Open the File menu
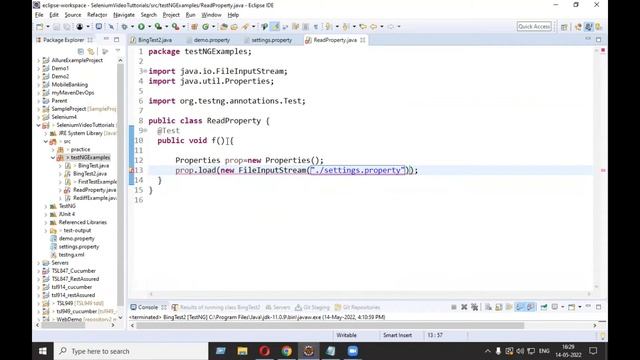This screenshot has width=640, height=360. click(39, 15)
